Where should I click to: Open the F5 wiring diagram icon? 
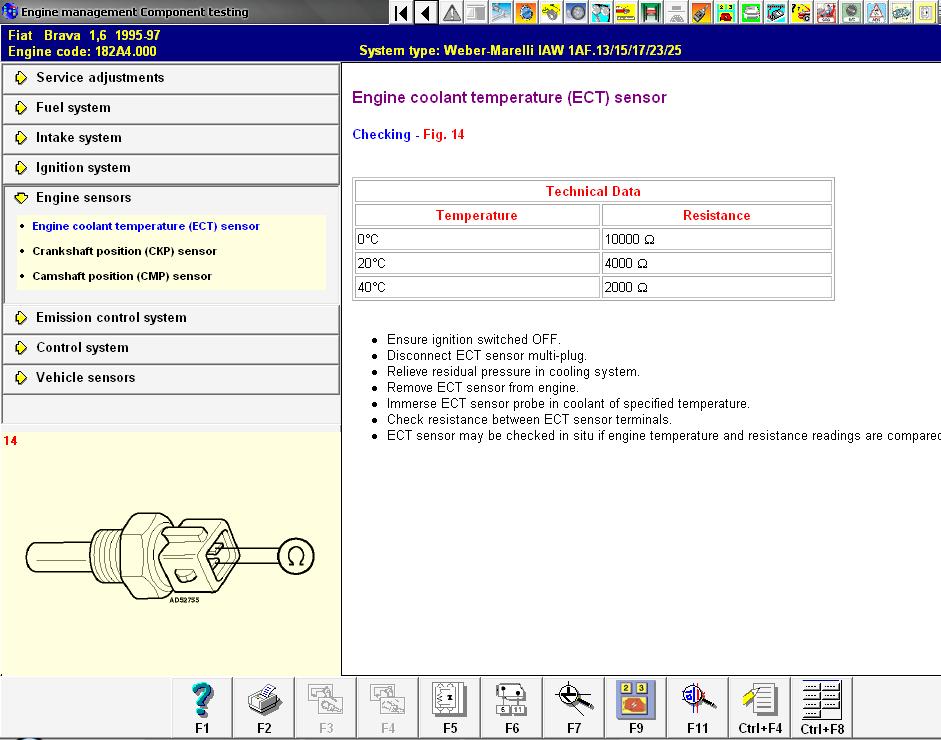[450, 707]
